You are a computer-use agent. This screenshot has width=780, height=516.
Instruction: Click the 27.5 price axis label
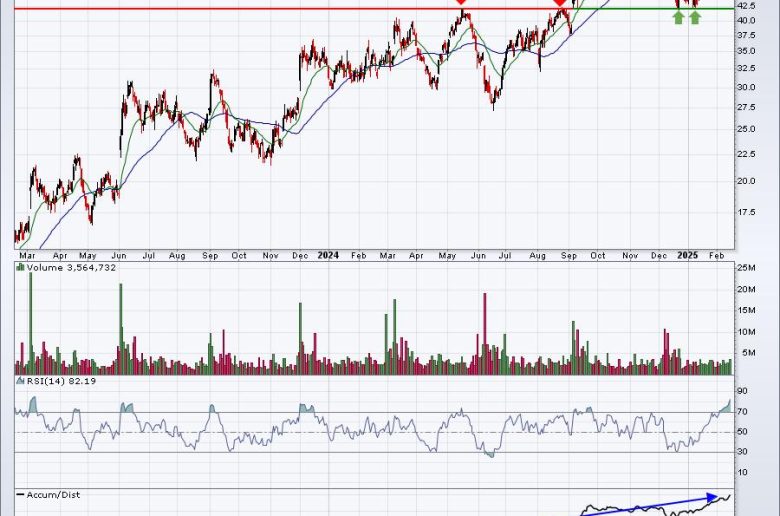(x=747, y=107)
